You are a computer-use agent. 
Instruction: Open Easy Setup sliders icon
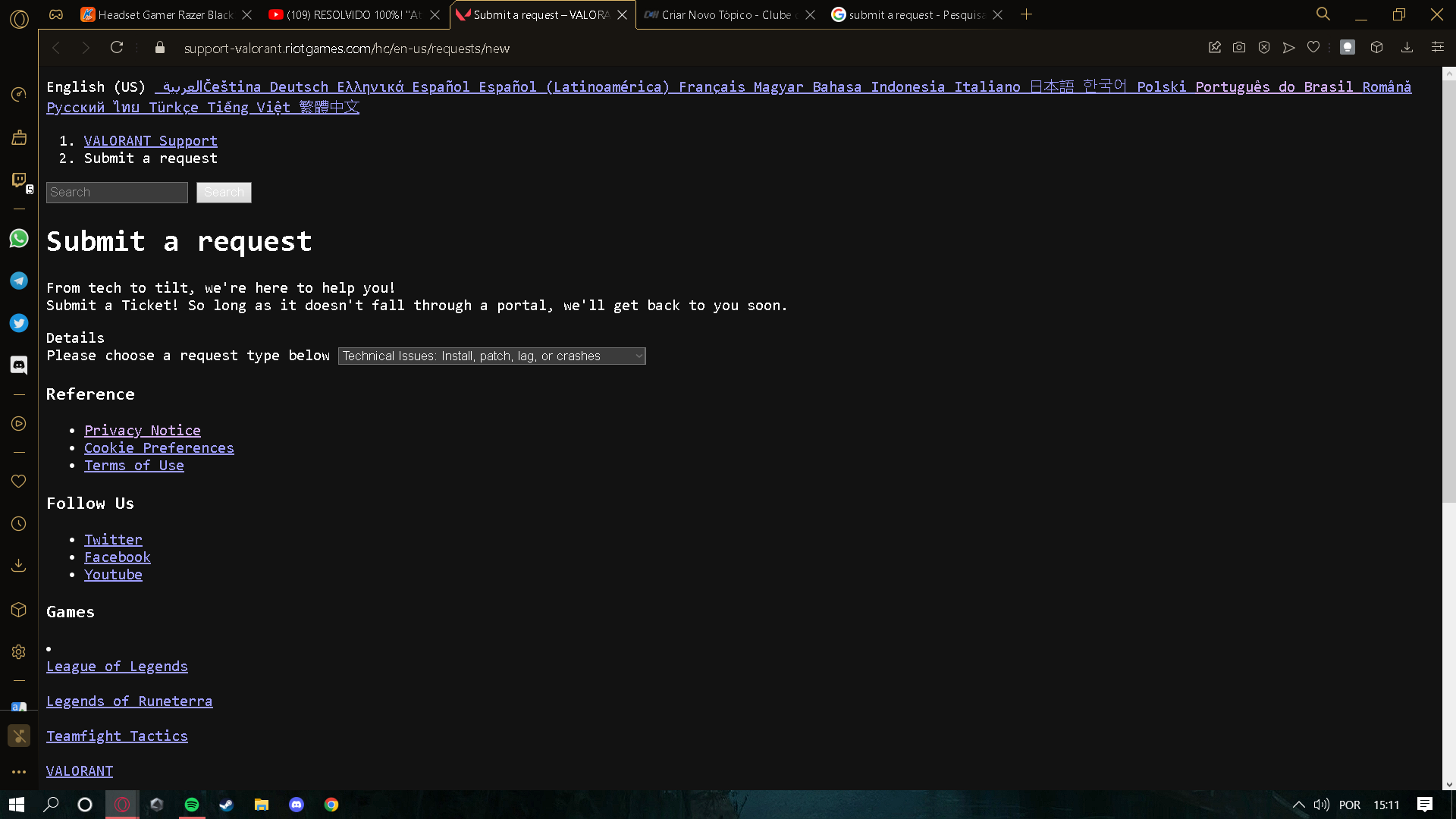1437,48
